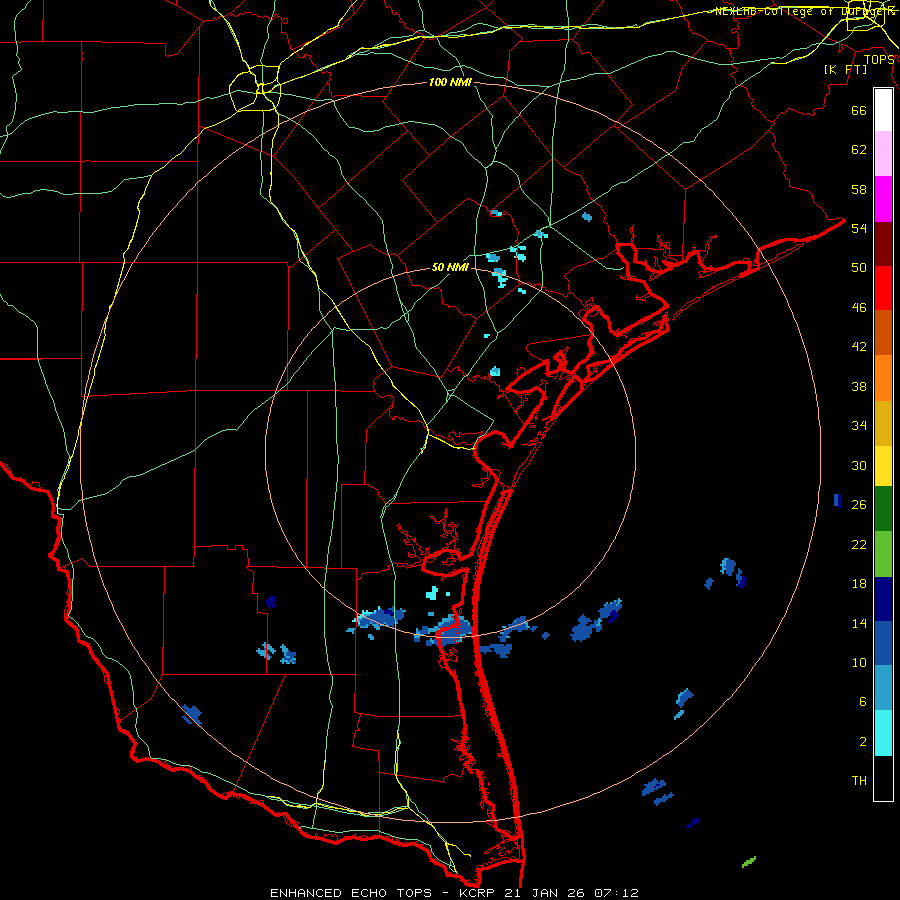Select legend value '38'

[x=859, y=386]
